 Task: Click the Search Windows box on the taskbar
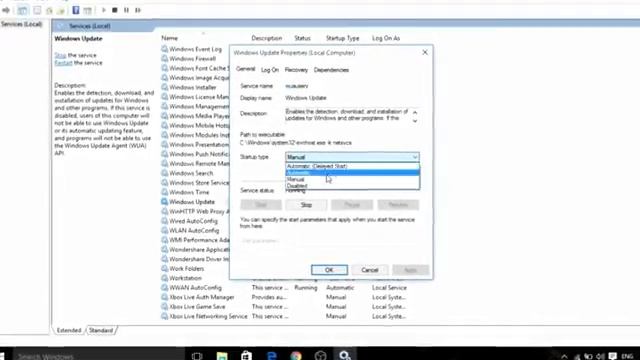(x=98, y=356)
